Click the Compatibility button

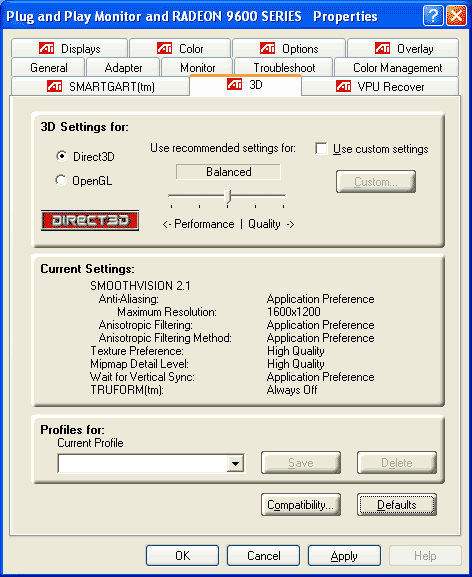(301, 505)
